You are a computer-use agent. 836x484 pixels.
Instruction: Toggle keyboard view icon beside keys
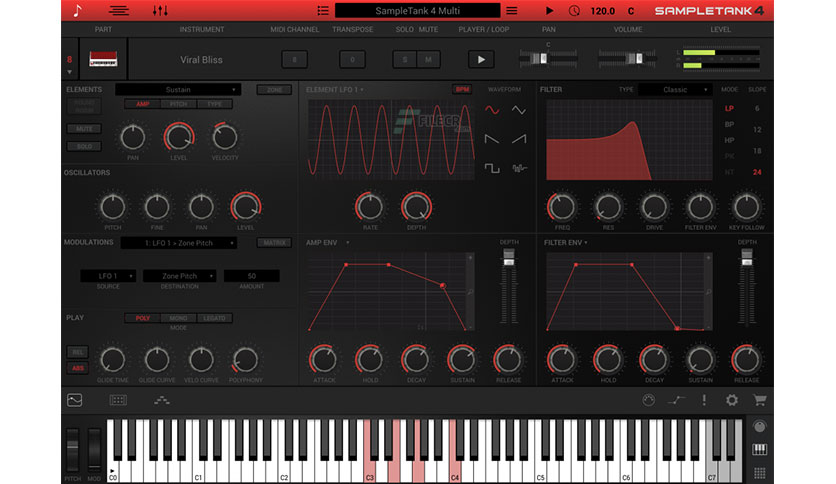click(x=760, y=449)
